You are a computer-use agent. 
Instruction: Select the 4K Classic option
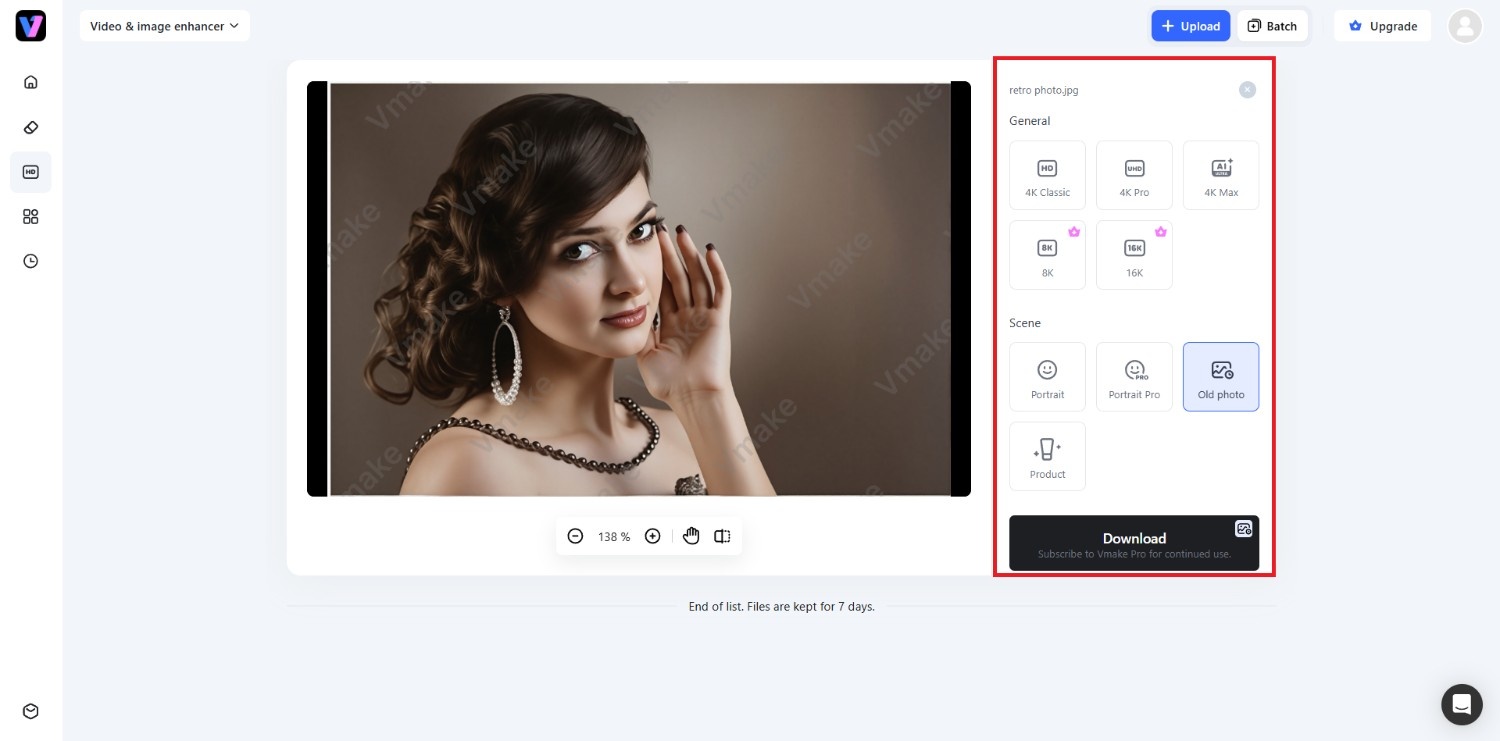(x=1047, y=175)
